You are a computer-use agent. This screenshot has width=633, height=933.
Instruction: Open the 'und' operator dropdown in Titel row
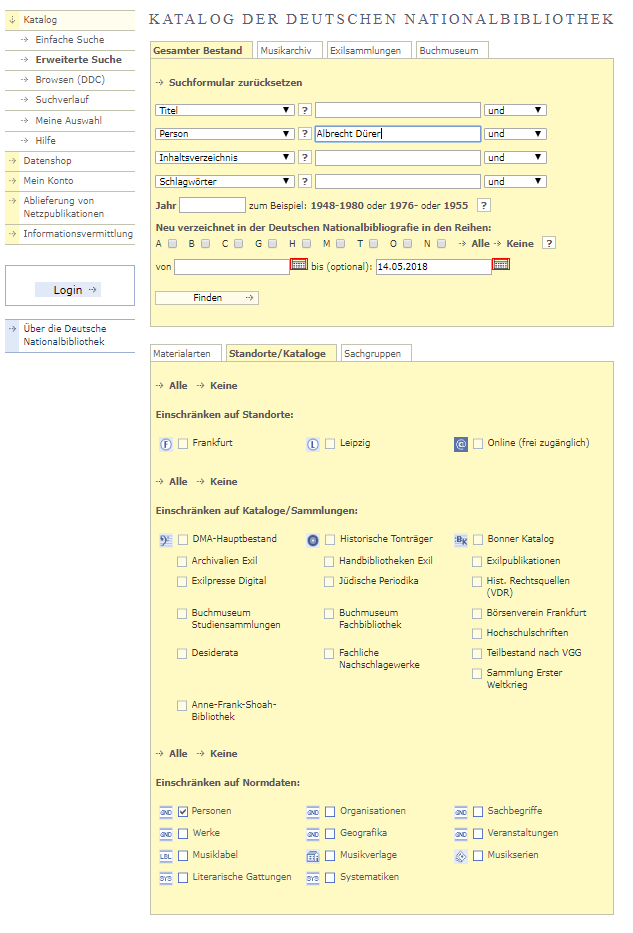pyautogui.click(x=515, y=110)
